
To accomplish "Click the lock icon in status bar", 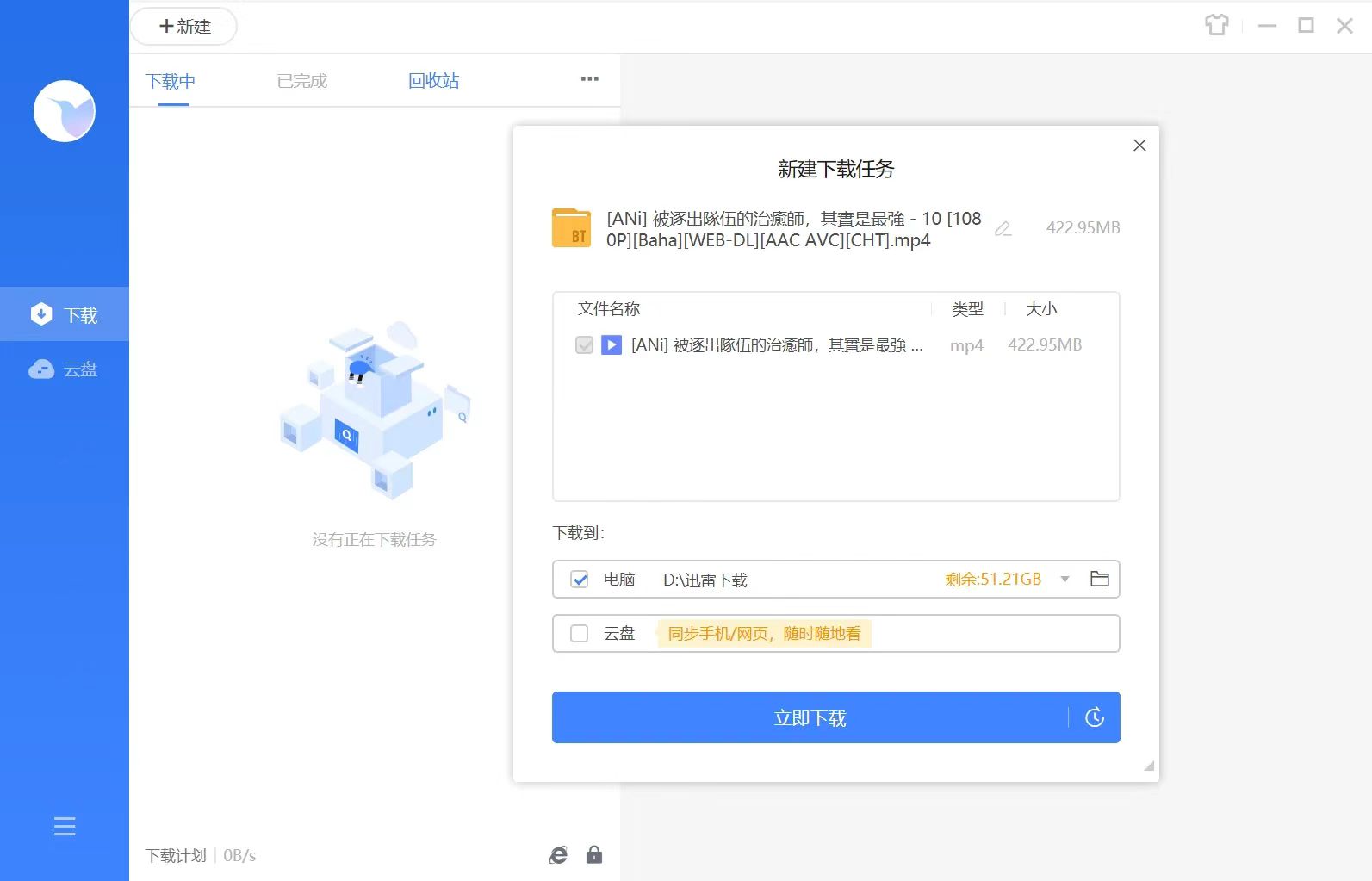I will click(x=593, y=854).
